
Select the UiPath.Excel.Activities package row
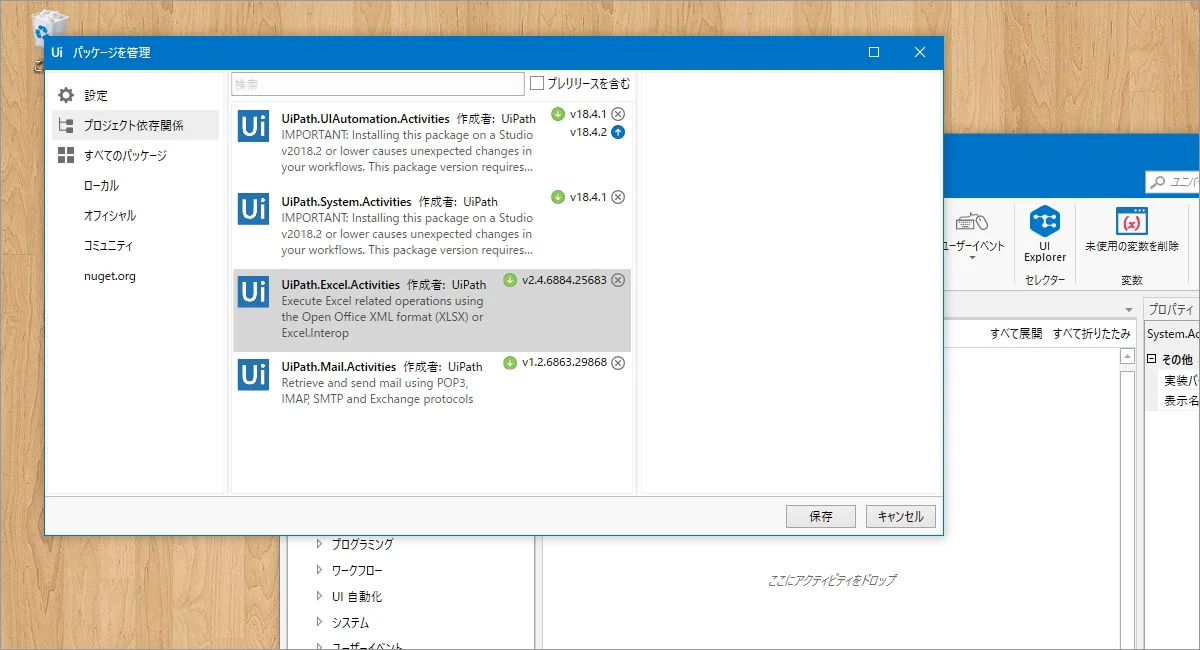click(432, 310)
